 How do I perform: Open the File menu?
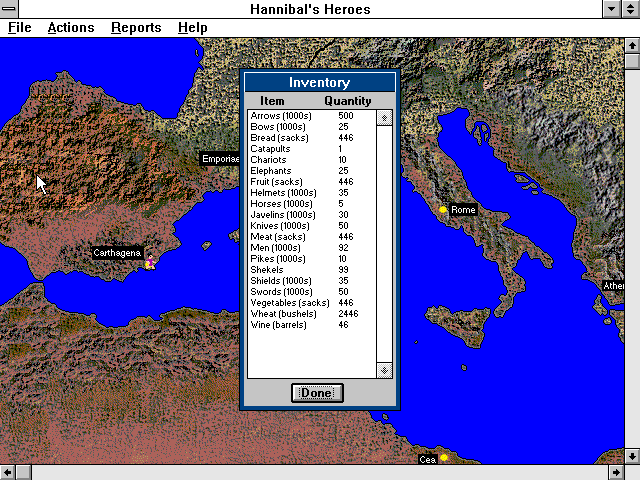[20, 27]
